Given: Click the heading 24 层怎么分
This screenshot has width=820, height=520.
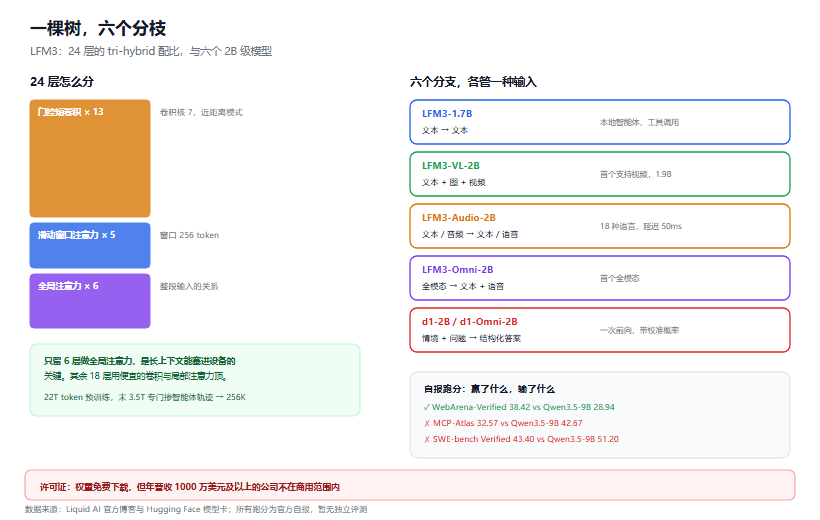Looking at the screenshot, I should pos(62,82).
